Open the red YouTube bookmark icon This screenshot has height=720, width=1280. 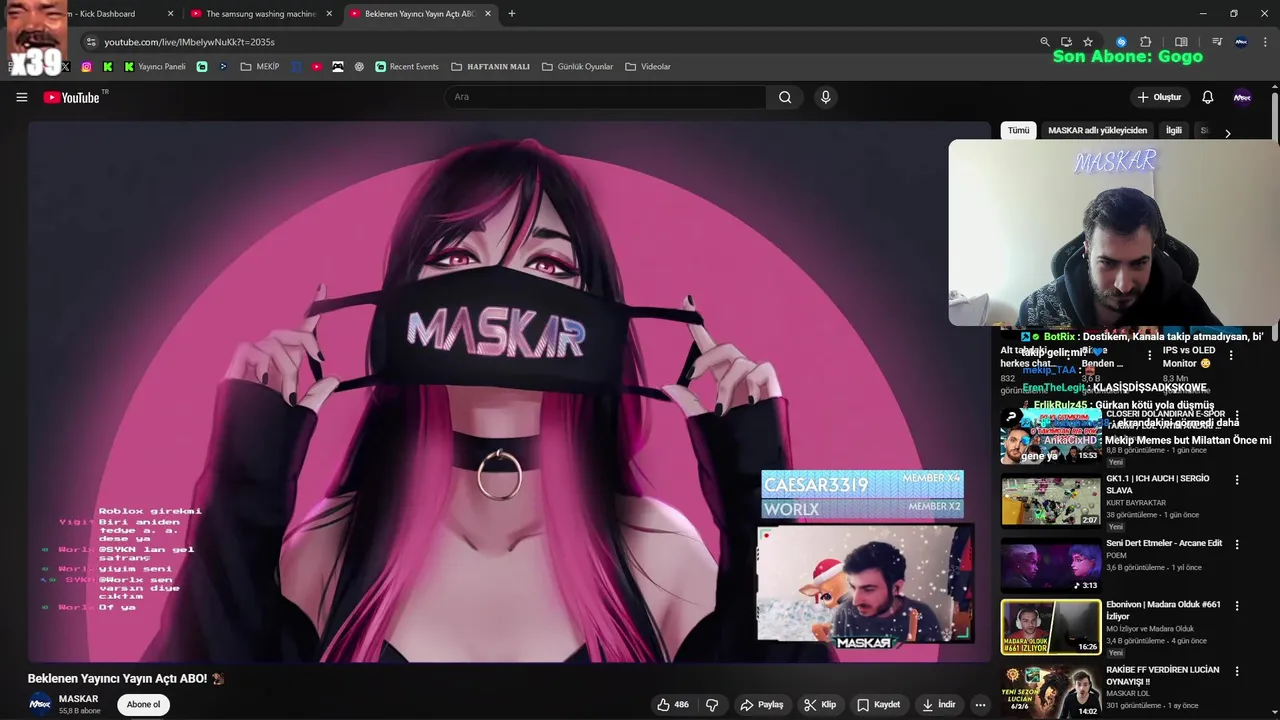coord(317,67)
